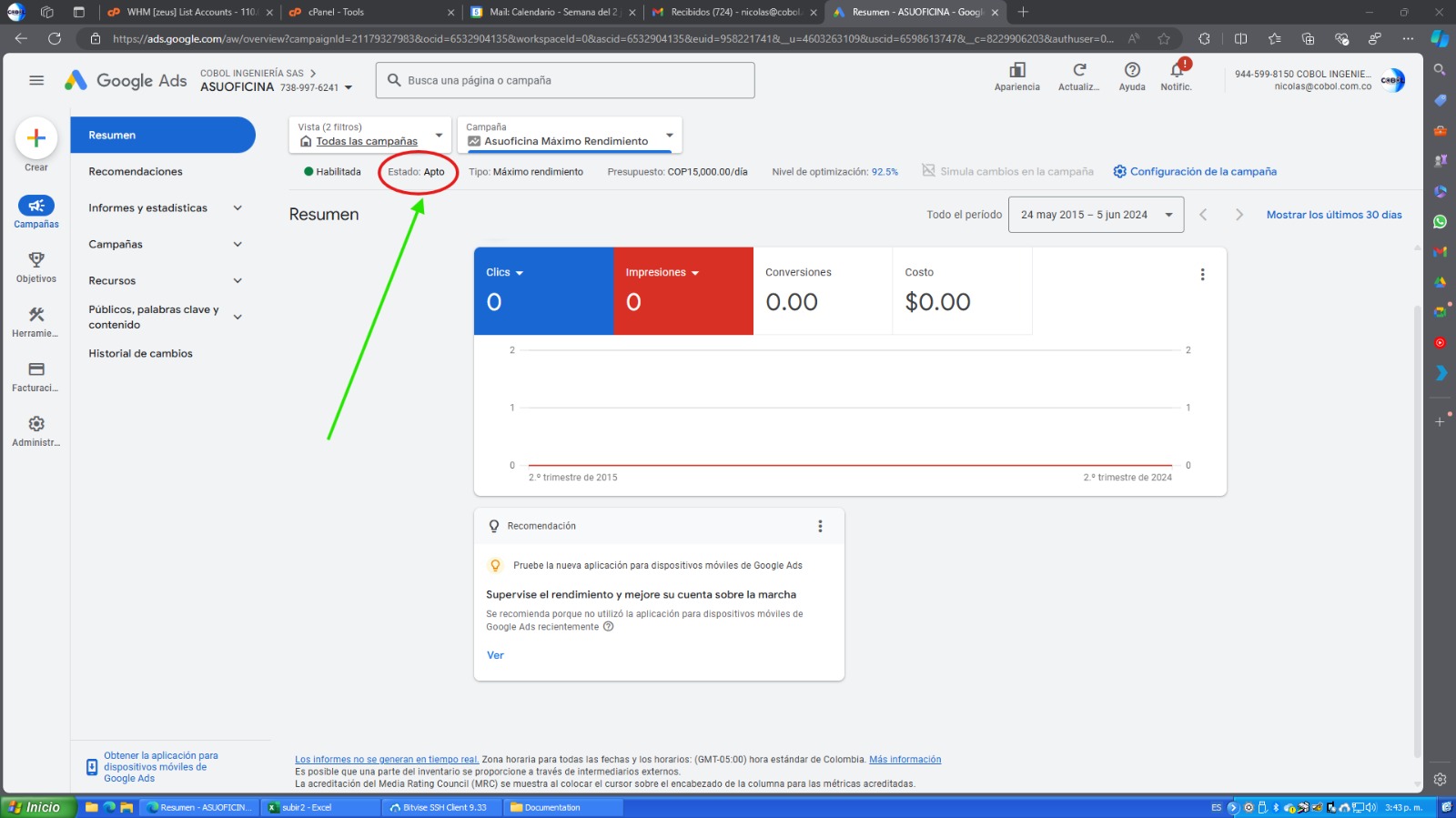This screenshot has height=818, width=1456.
Task: Open the hamburger main menu
Action: pos(36,80)
